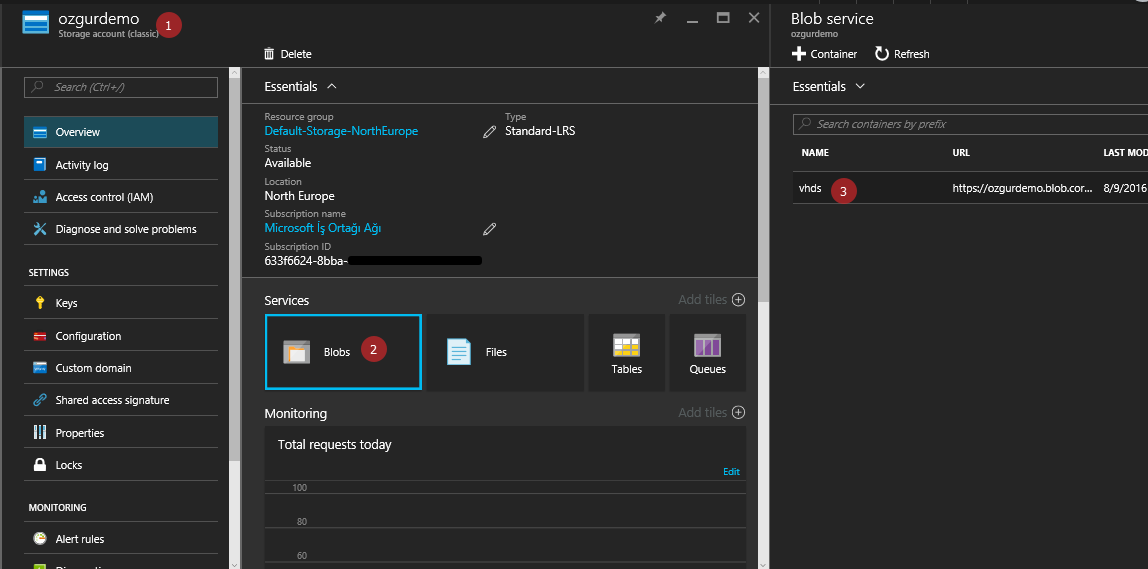Click the Total requests today chart title

(335, 445)
